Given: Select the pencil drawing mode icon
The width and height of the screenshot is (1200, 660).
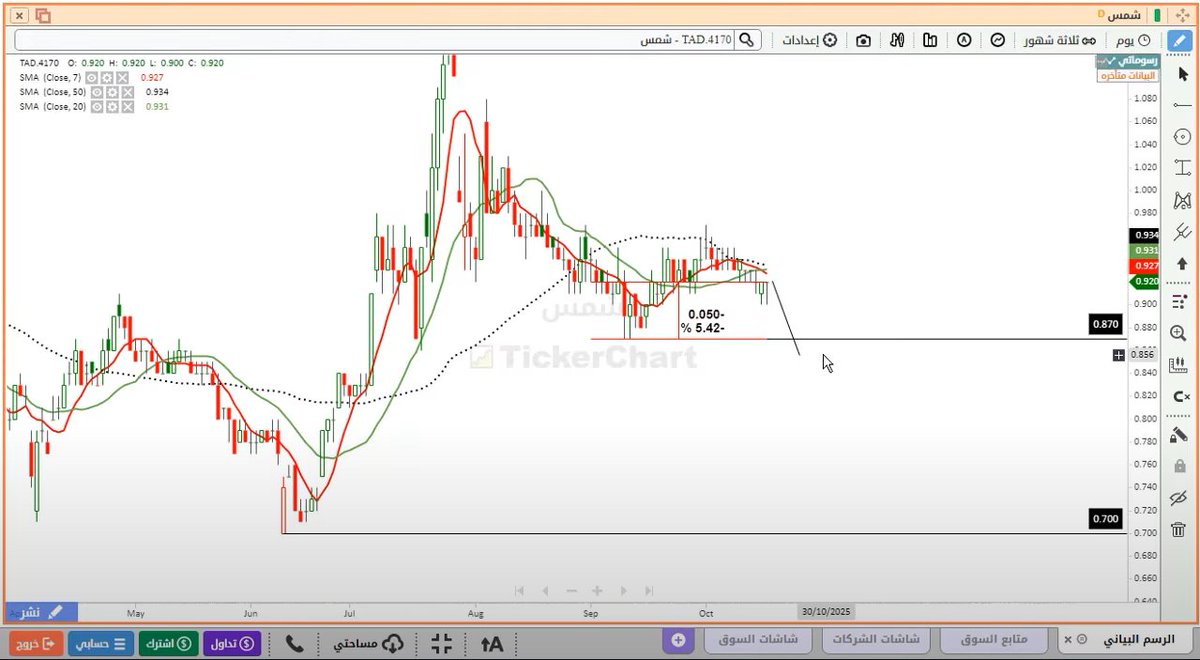Looking at the screenshot, I should coord(1182,40).
